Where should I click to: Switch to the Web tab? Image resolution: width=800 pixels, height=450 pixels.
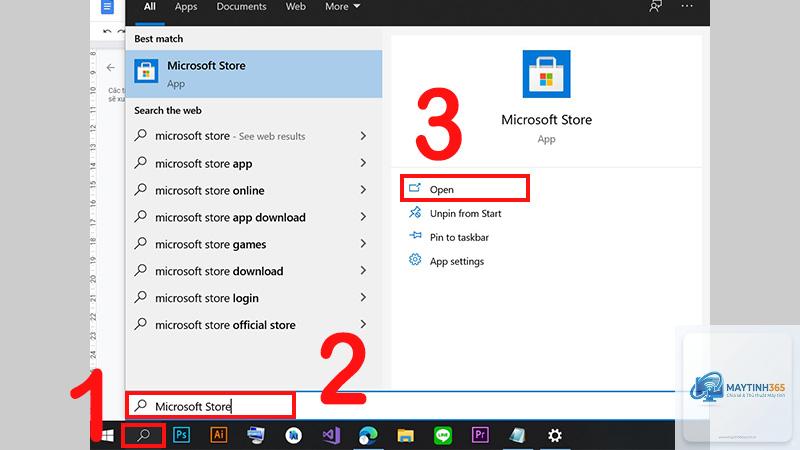click(x=295, y=7)
